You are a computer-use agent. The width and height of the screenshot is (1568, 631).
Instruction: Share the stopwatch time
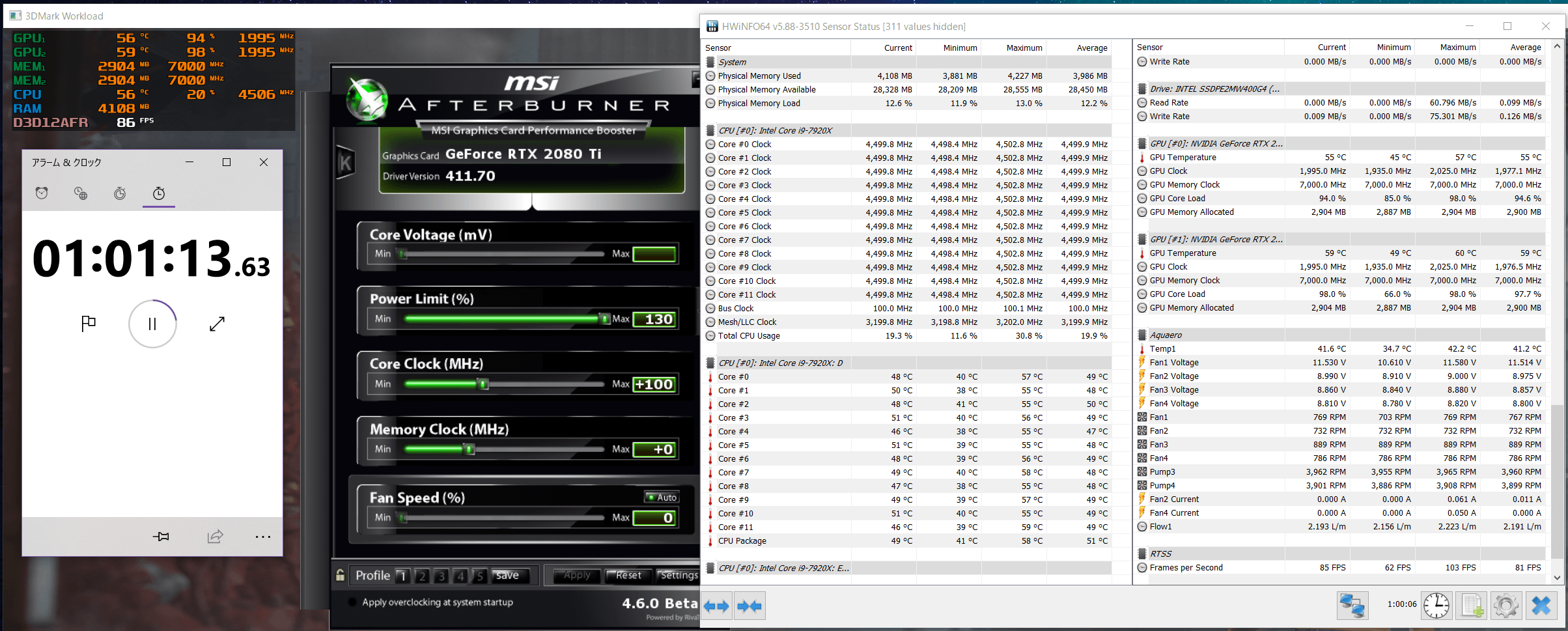point(215,537)
